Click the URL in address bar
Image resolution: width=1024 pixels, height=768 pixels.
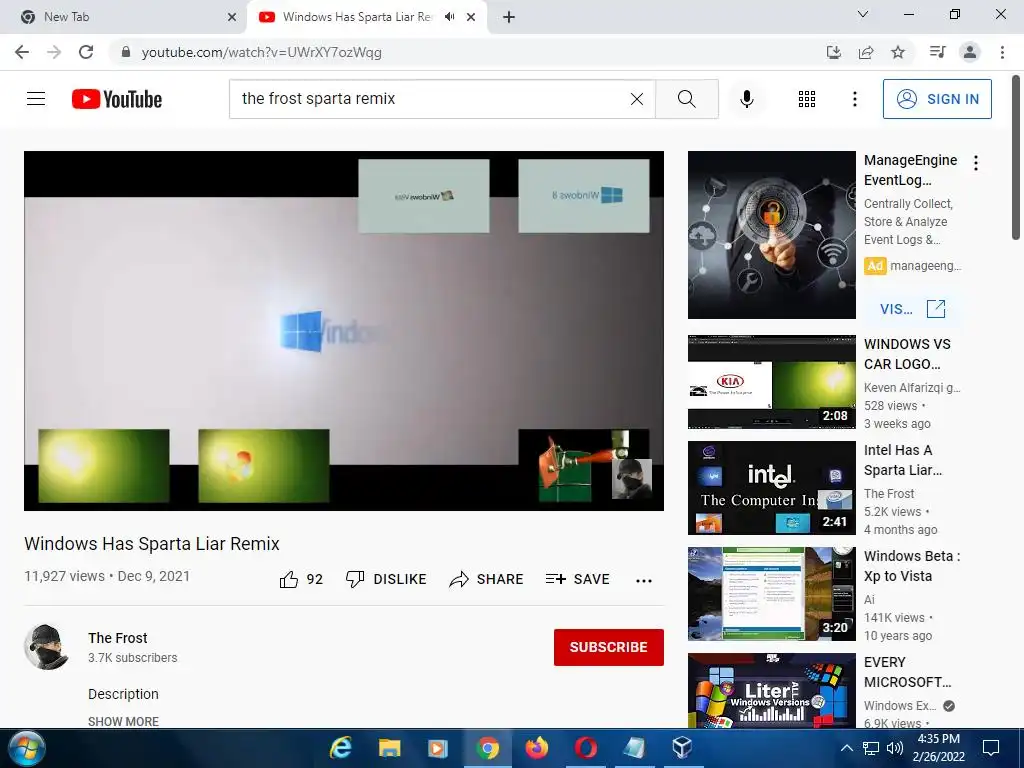(261, 52)
